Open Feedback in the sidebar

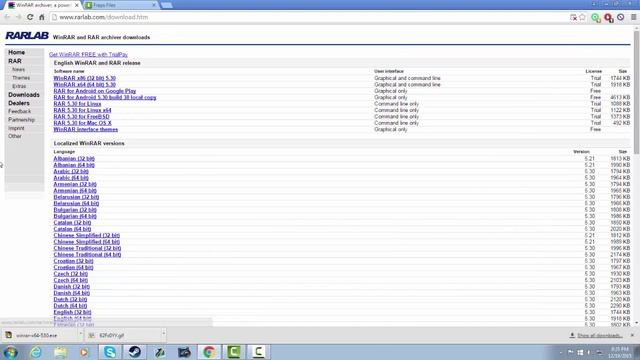[20, 111]
